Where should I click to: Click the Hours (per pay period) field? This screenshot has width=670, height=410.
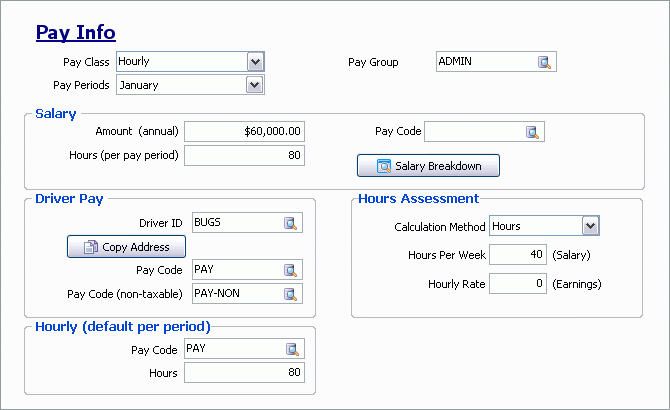[x=244, y=155]
